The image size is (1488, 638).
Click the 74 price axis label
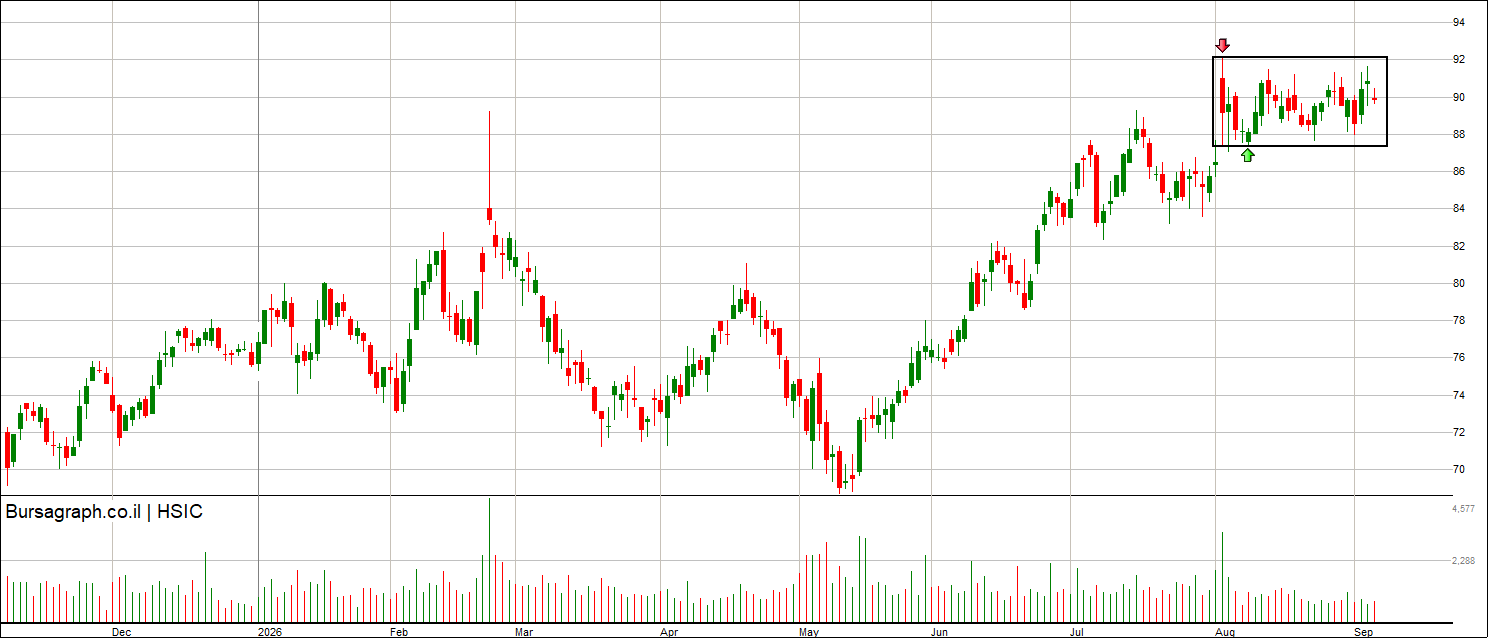click(x=1459, y=396)
